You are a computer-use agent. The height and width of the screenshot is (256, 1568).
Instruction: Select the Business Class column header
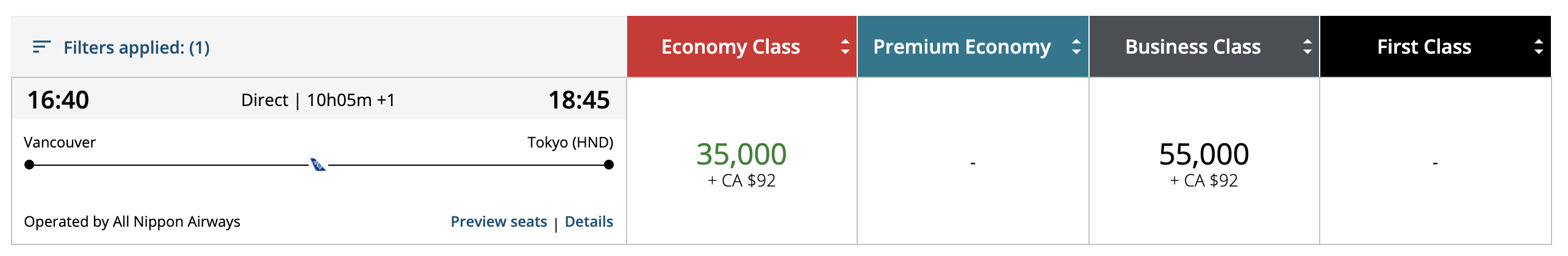pos(1192,47)
